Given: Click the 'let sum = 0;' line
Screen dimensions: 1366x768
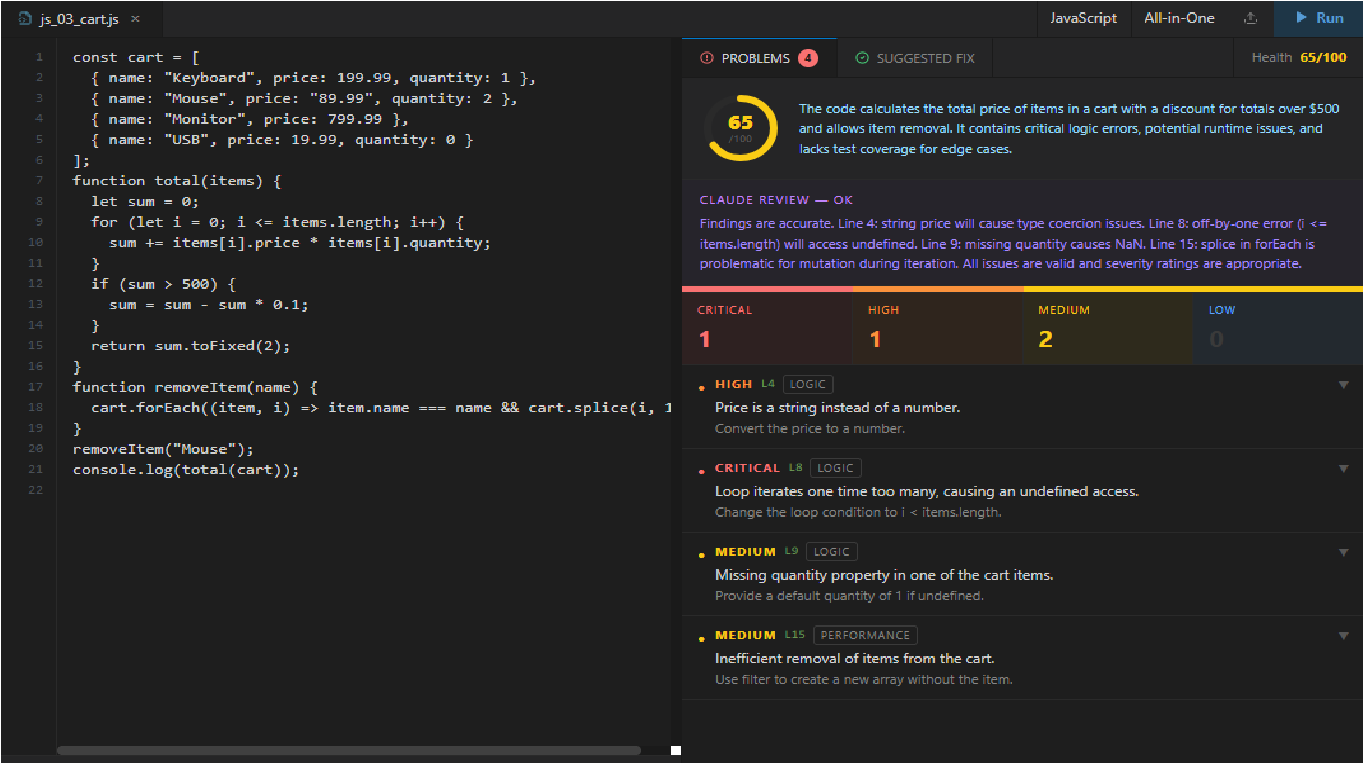Looking at the screenshot, I should (145, 202).
